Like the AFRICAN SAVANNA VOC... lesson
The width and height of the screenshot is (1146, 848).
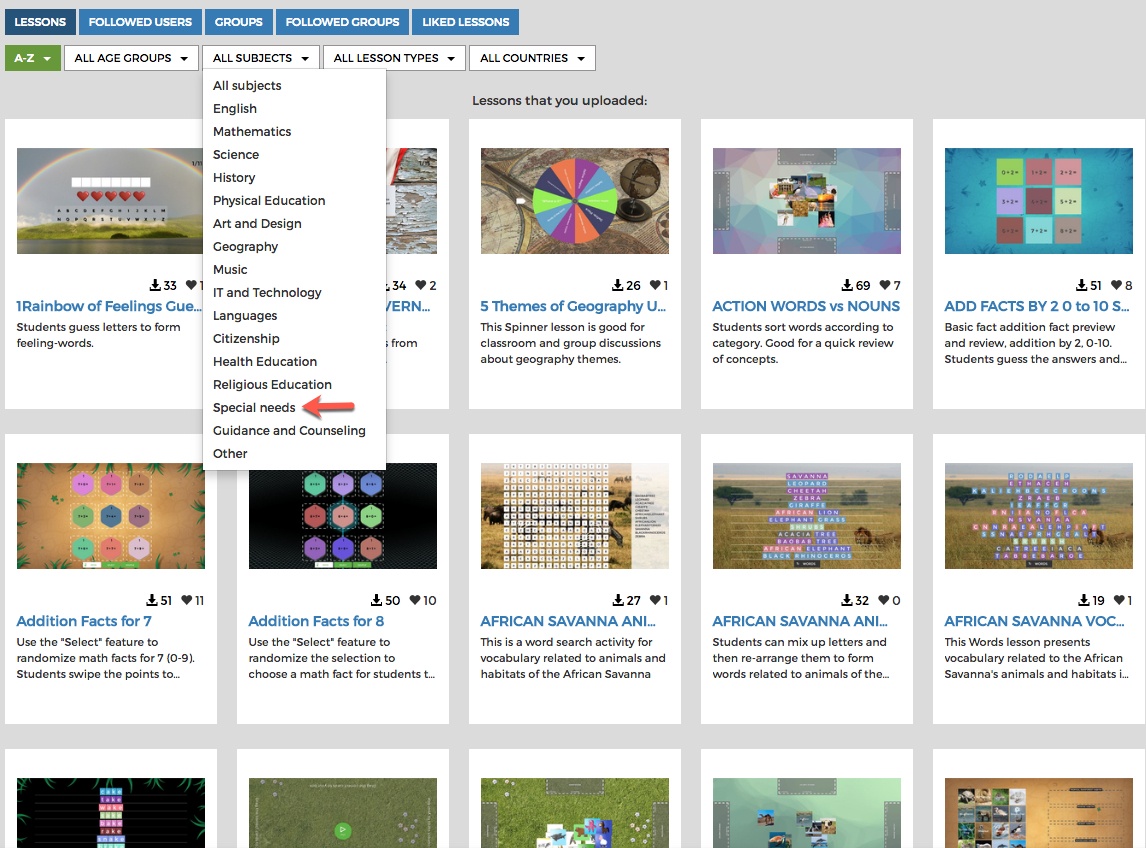tap(1119, 600)
